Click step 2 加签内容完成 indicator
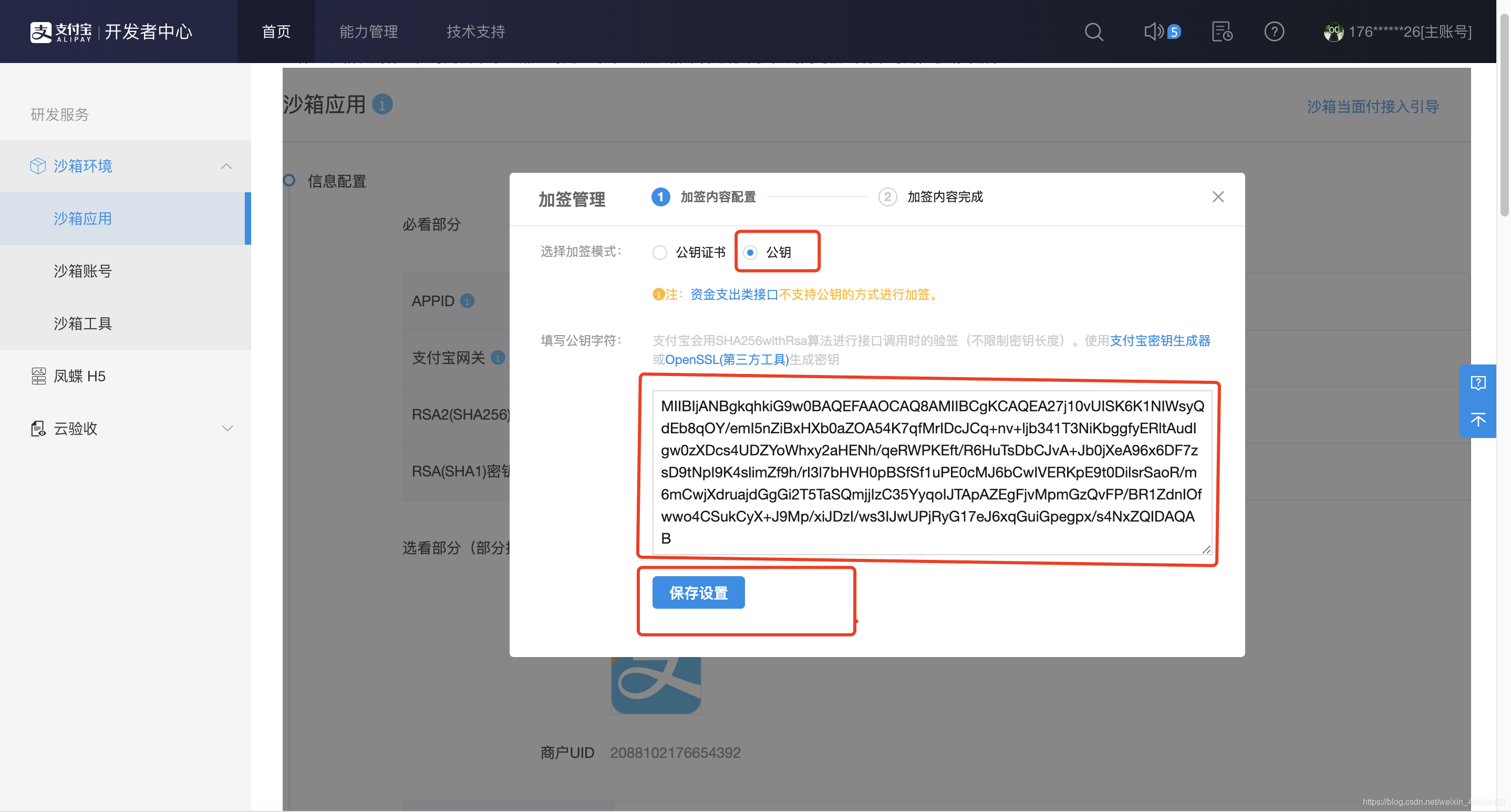Viewport: 1511px width, 812px height. 930,197
